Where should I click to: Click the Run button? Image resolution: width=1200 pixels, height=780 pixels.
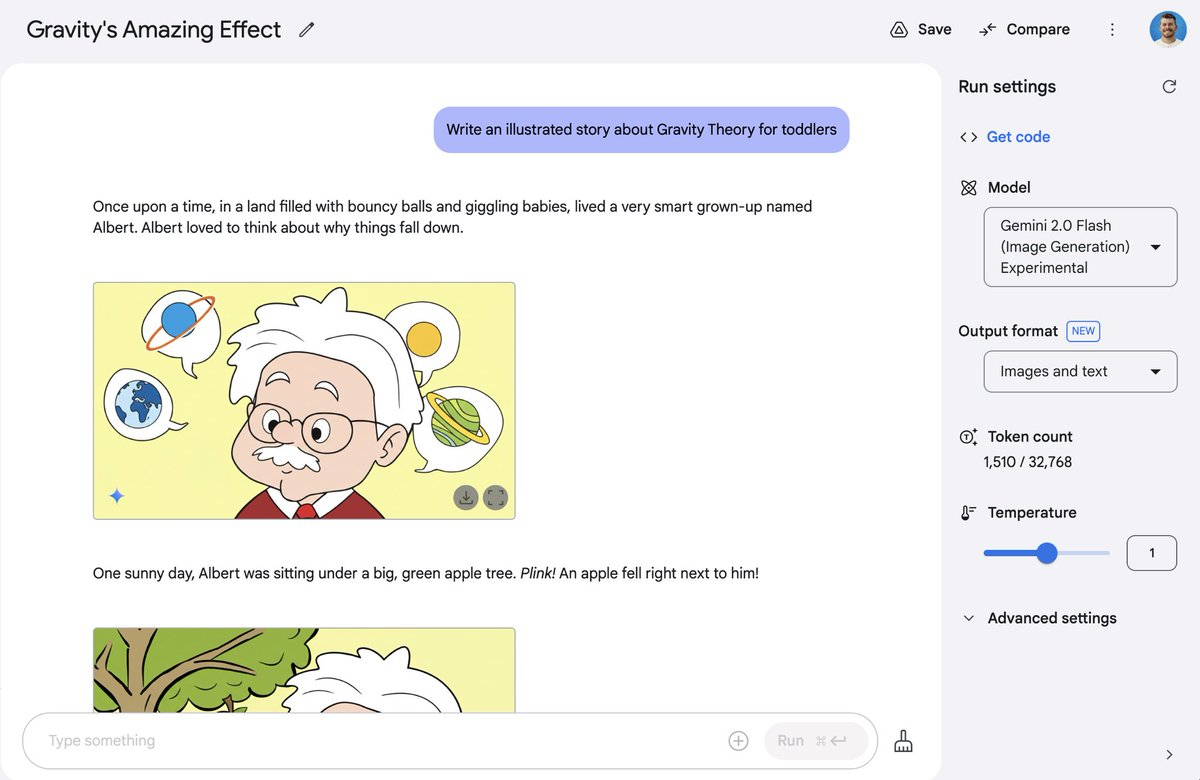(815, 741)
